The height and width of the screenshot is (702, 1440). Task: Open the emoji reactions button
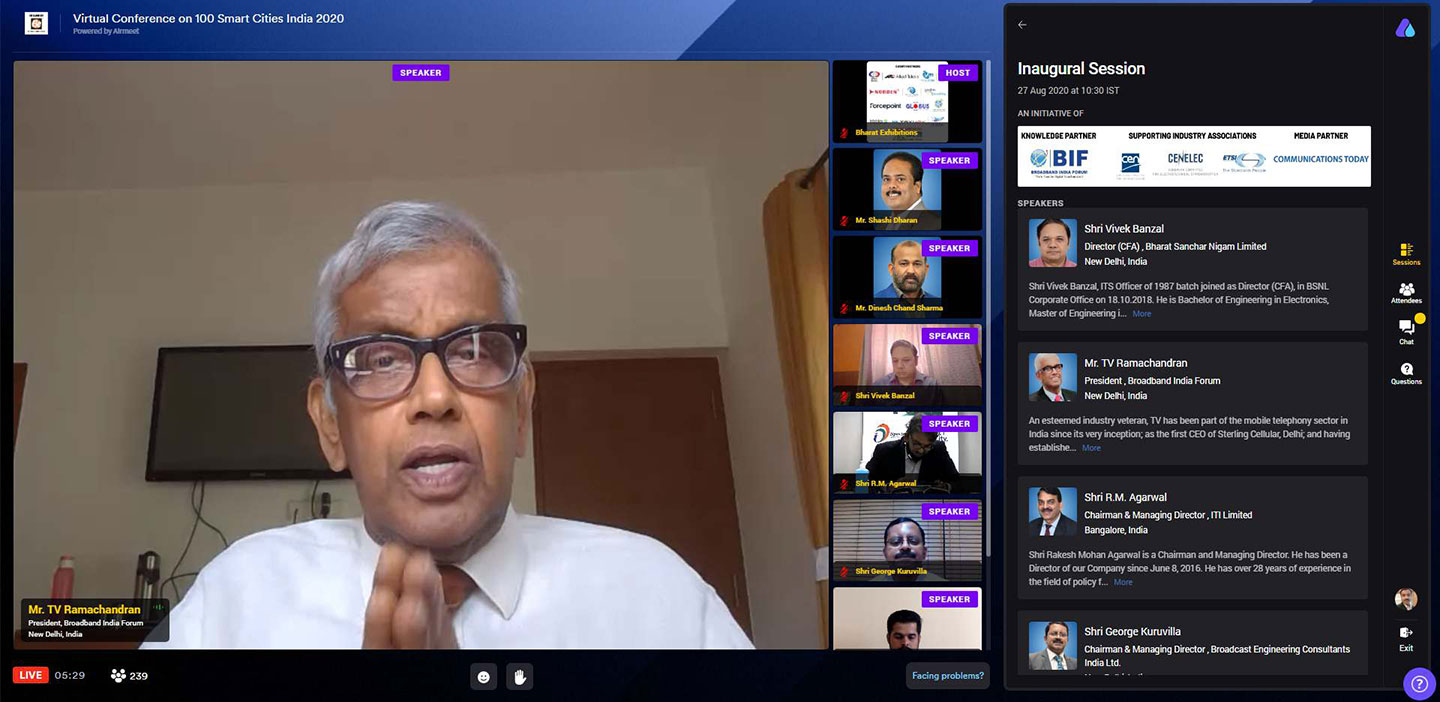click(x=484, y=677)
